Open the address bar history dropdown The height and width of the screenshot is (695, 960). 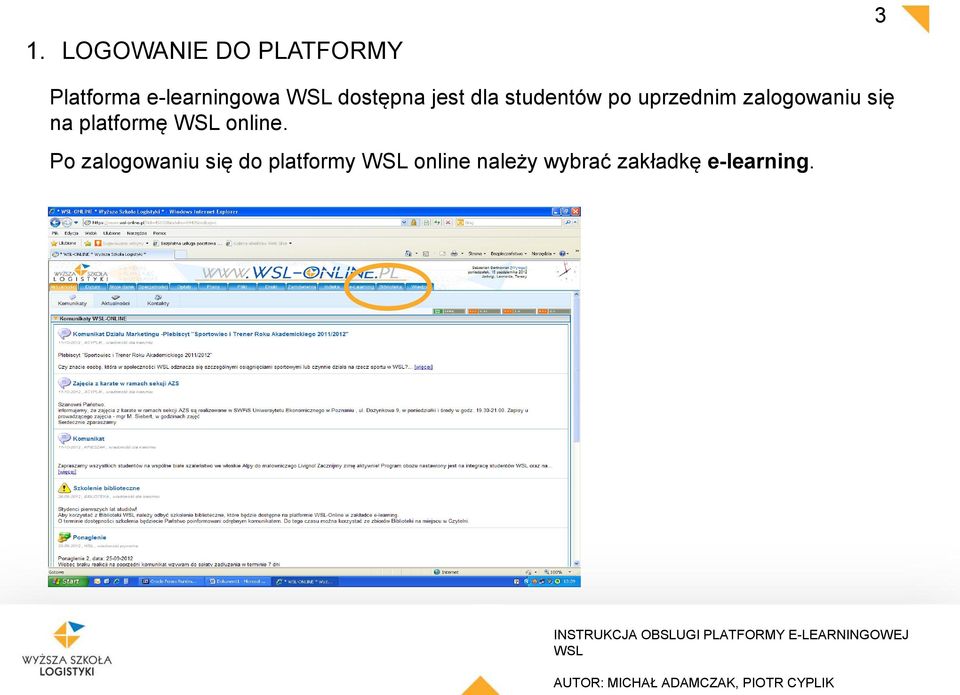404,222
